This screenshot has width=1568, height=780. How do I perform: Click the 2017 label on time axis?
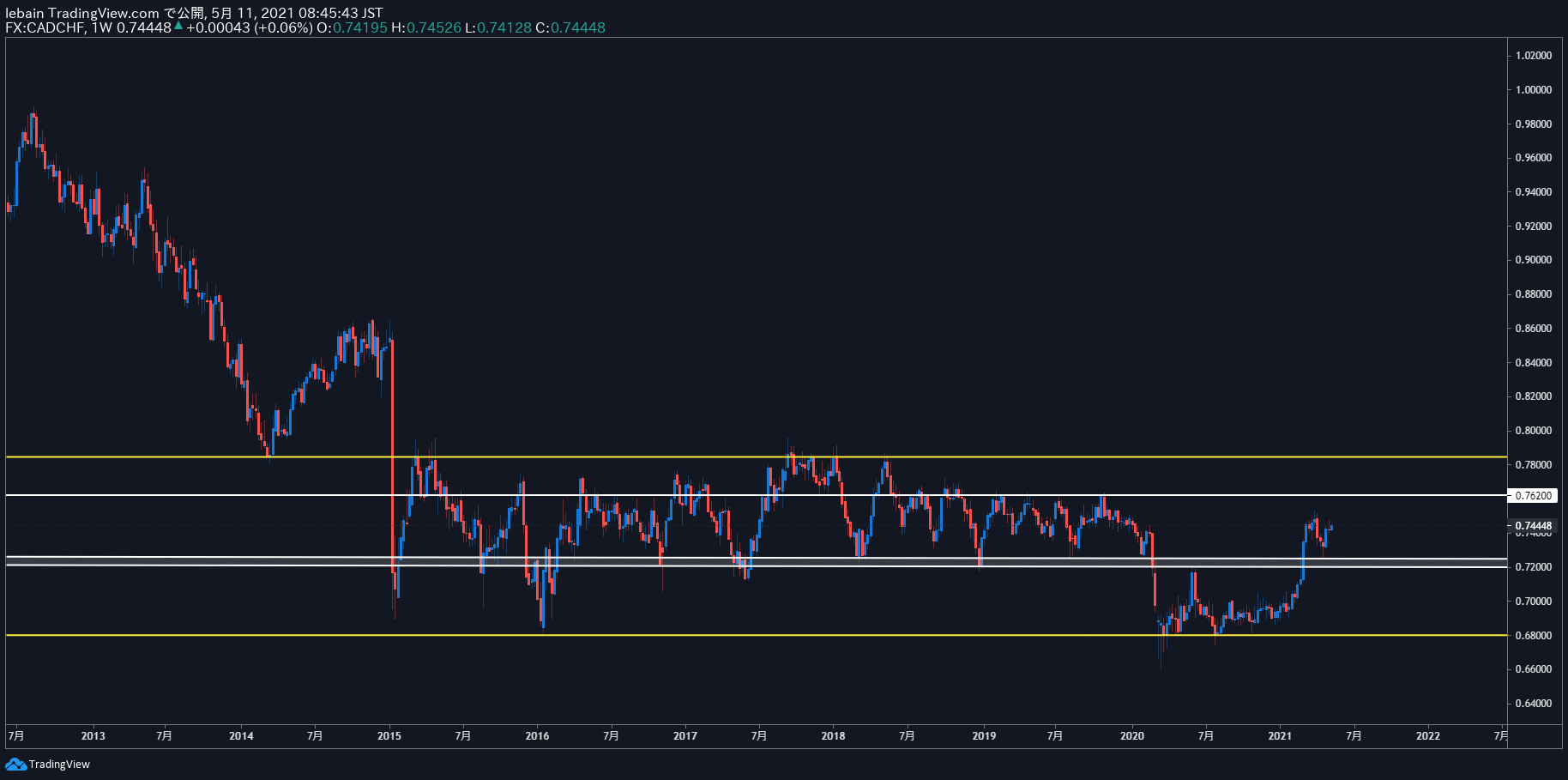click(685, 735)
